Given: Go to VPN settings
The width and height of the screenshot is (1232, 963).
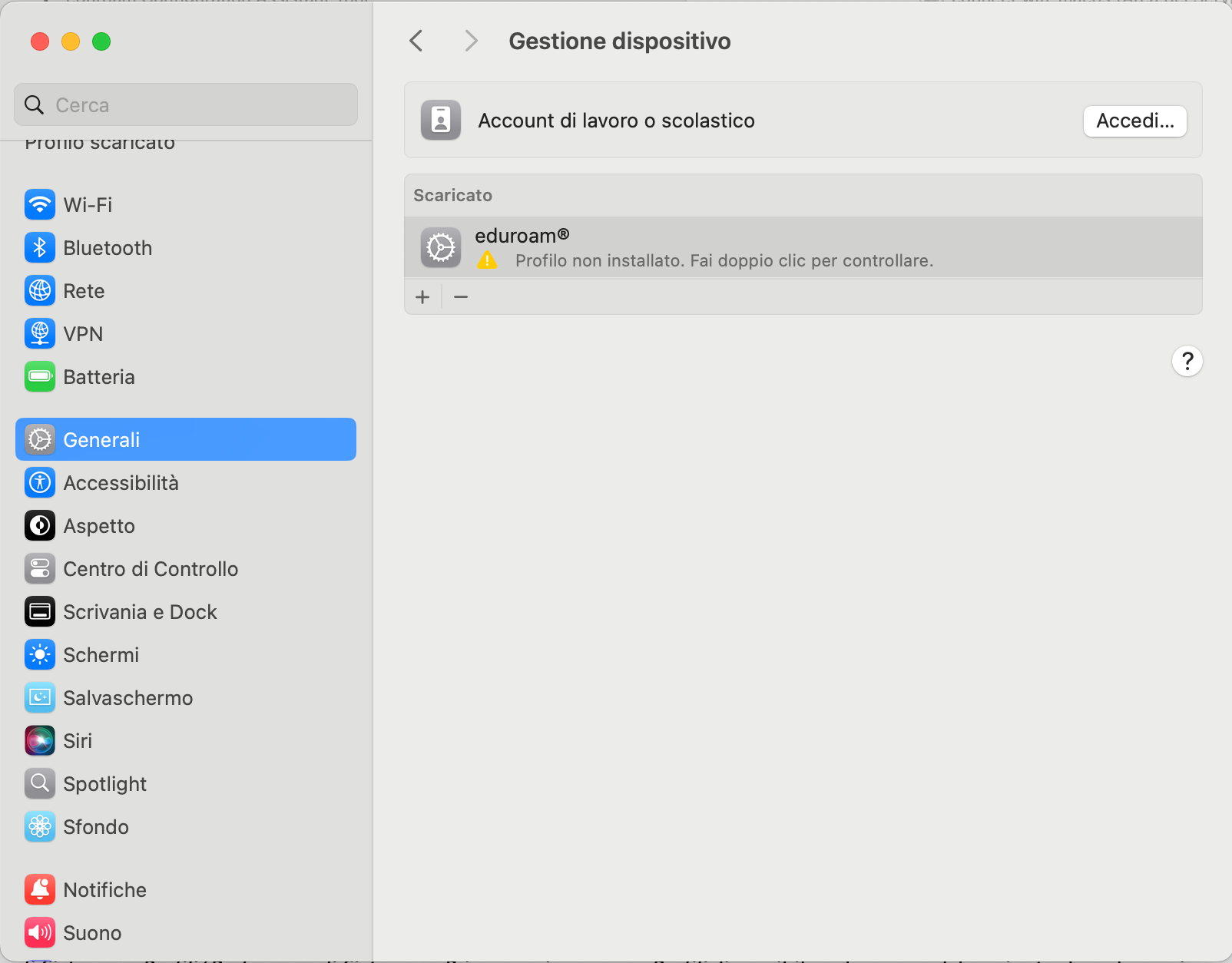Looking at the screenshot, I should (x=83, y=334).
